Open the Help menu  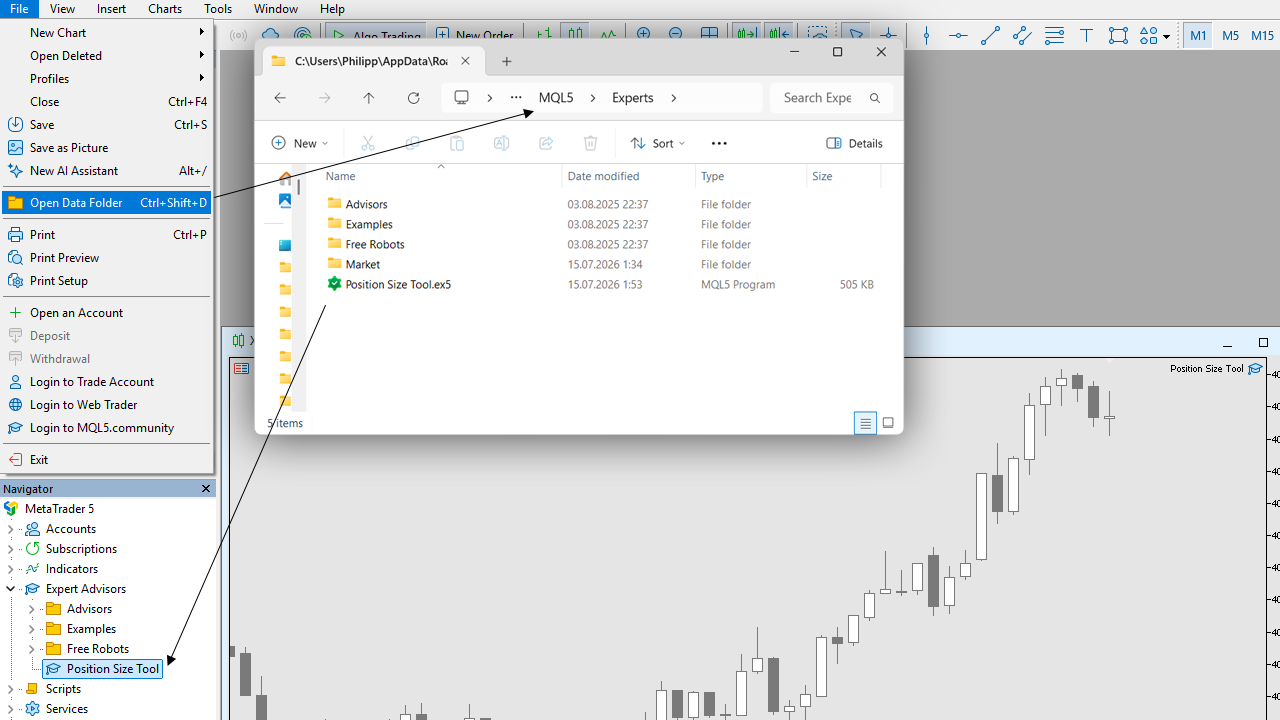332,9
